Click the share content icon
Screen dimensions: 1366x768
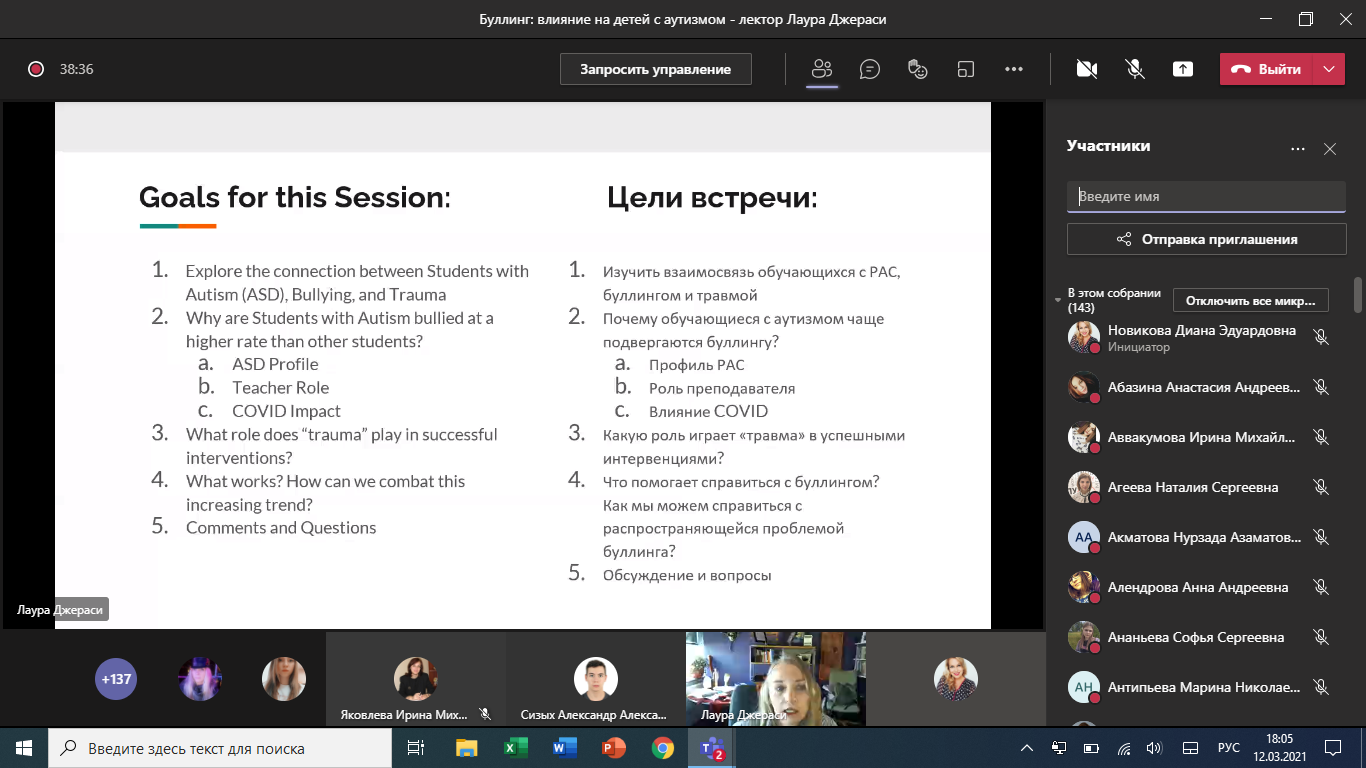pos(1183,69)
